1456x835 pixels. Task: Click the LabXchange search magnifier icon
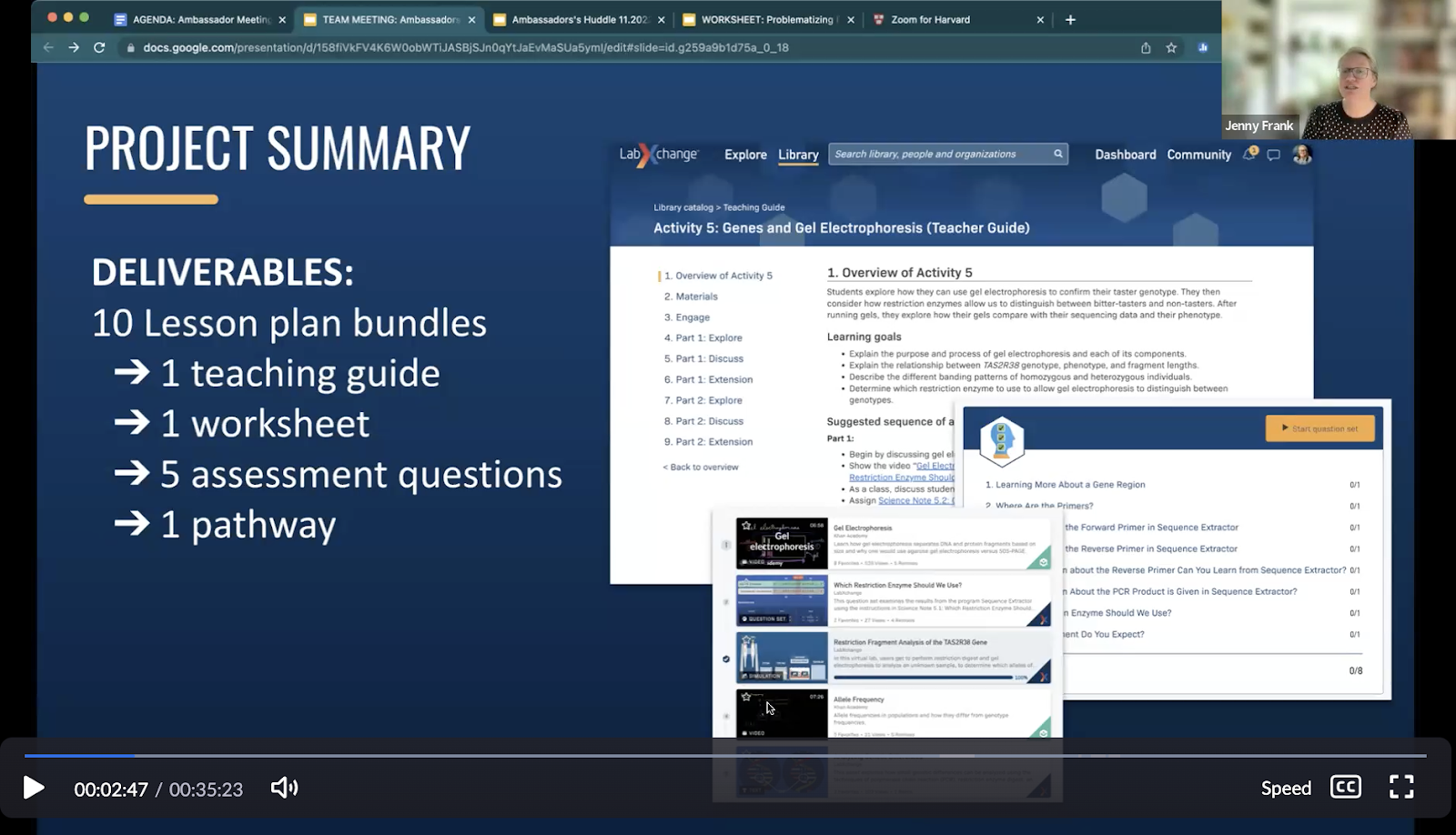[x=1058, y=154]
